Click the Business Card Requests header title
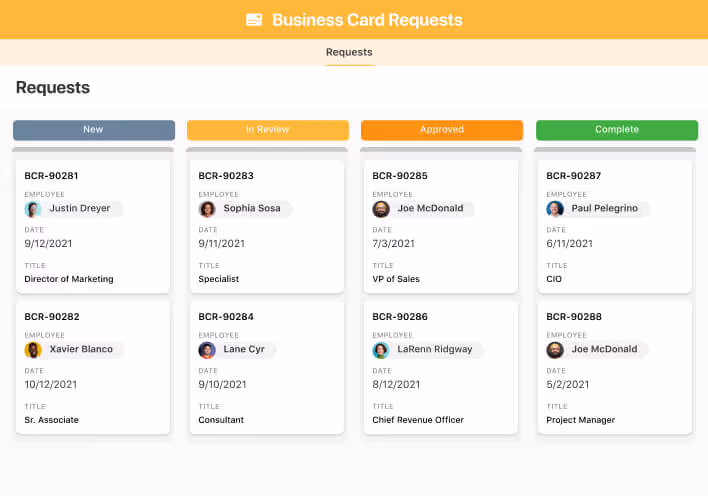The image size is (708, 496). [x=367, y=20]
